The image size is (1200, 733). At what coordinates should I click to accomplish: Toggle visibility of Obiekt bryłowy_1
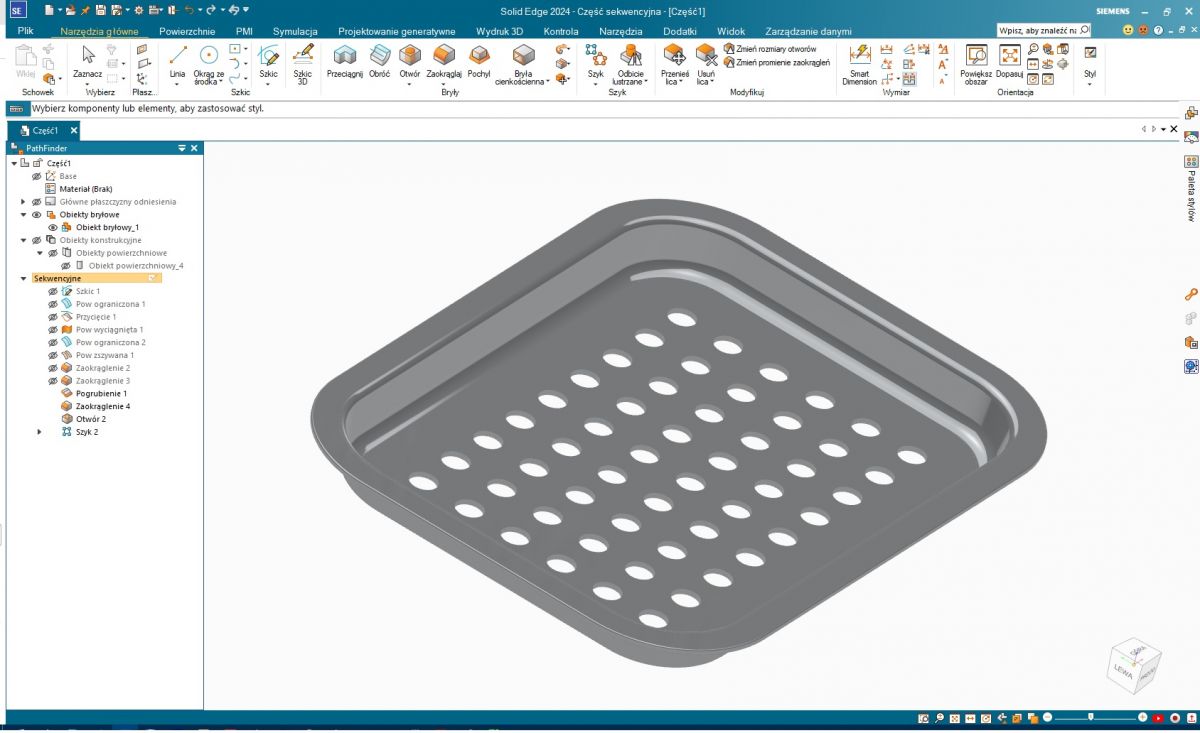(x=53, y=227)
